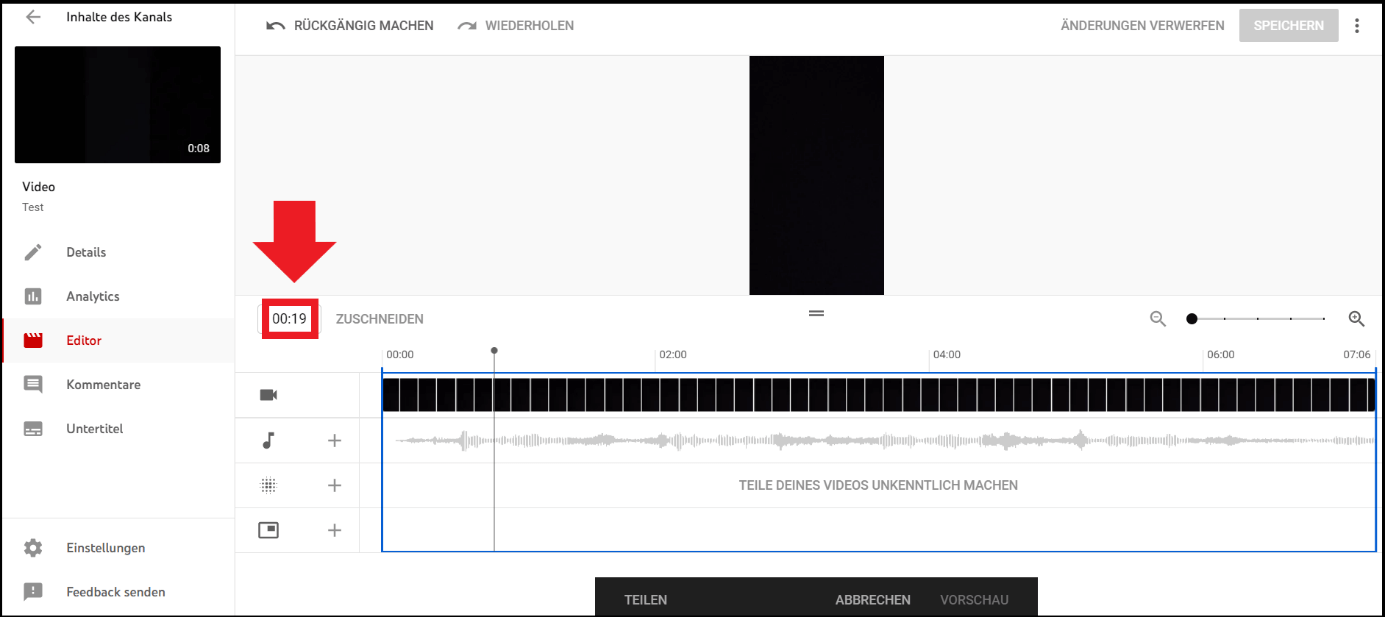Open the Einstellungen gear icon
Viewport: 1385px width, 617px height.
point(33,548)
